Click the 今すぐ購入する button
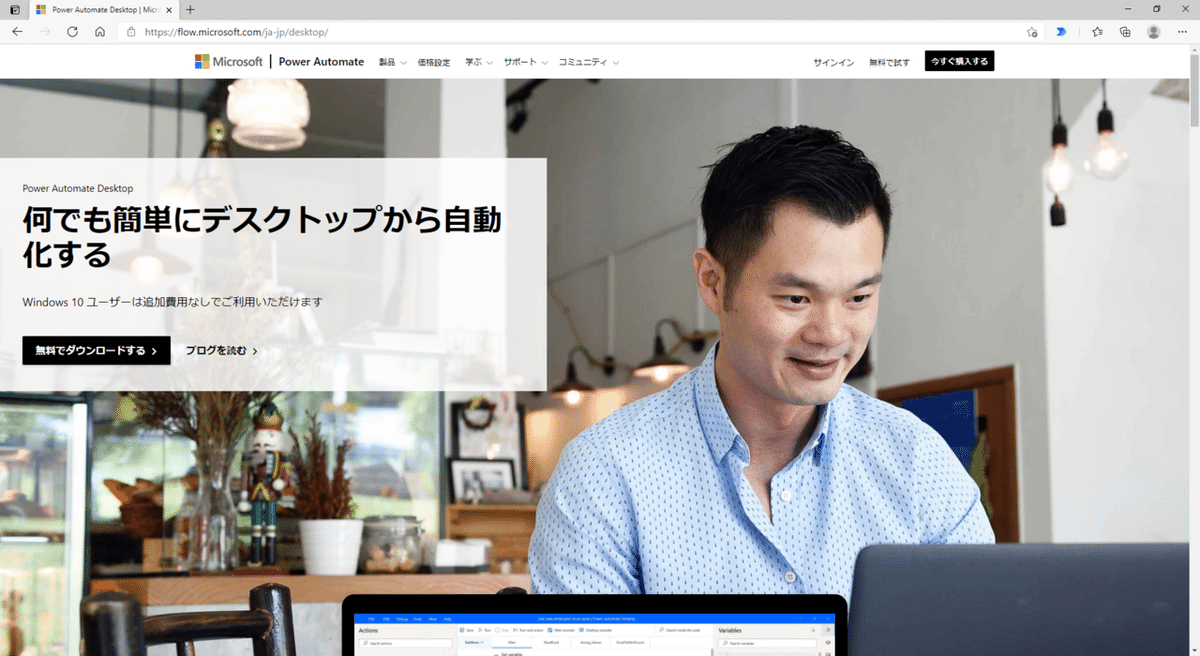This screenshot has width=1200, height=656. pos(959,61)
